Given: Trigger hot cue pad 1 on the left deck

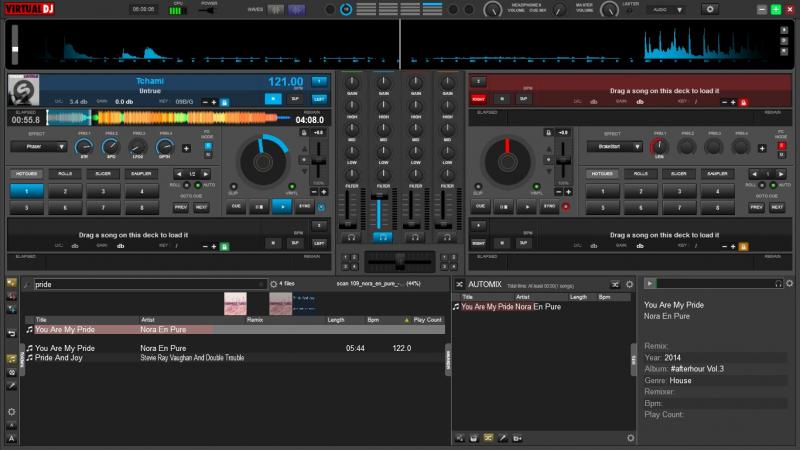Looking at the screenshot, I should point(27,191).
